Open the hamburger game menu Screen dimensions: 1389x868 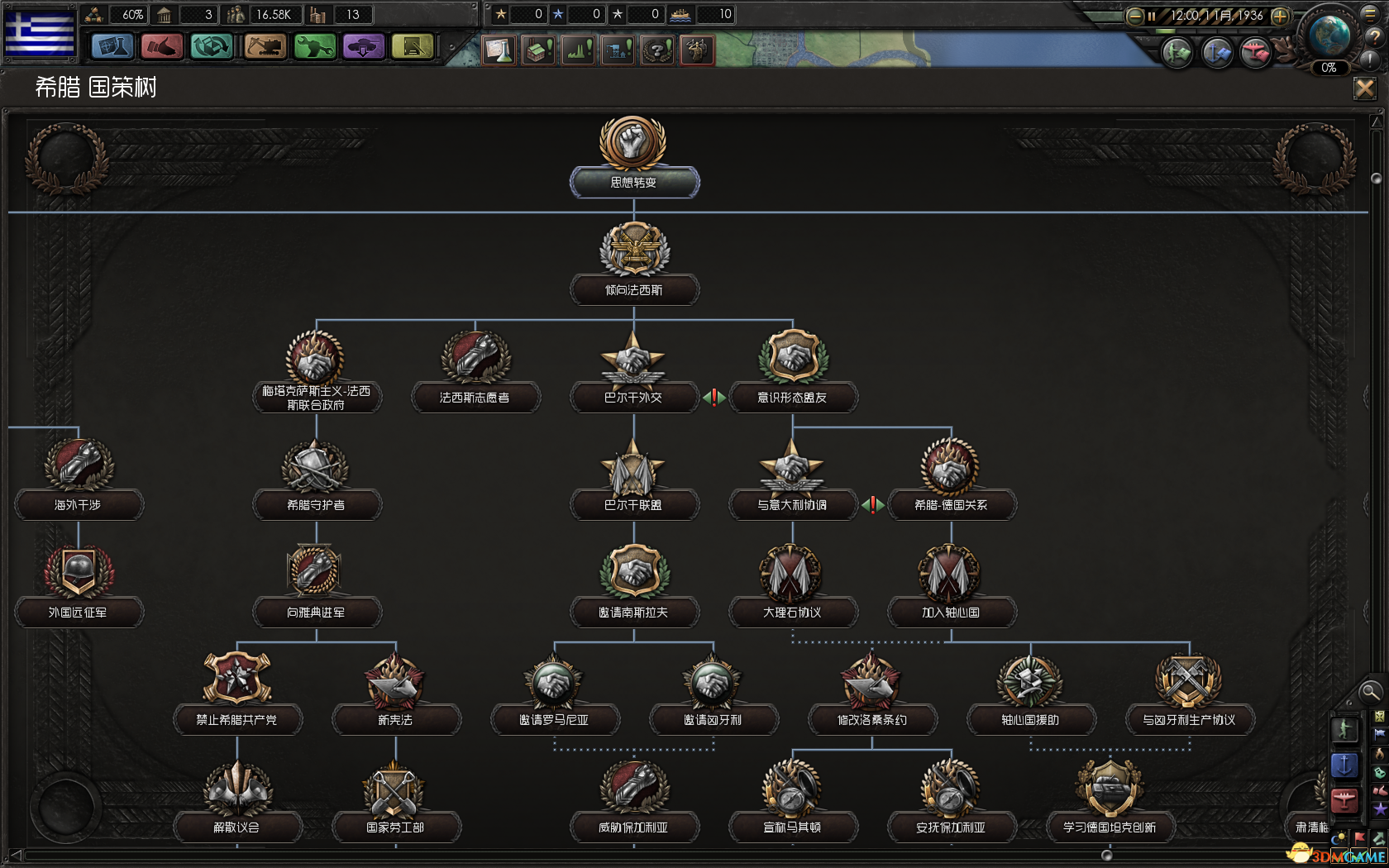(x=1370, y=14)
